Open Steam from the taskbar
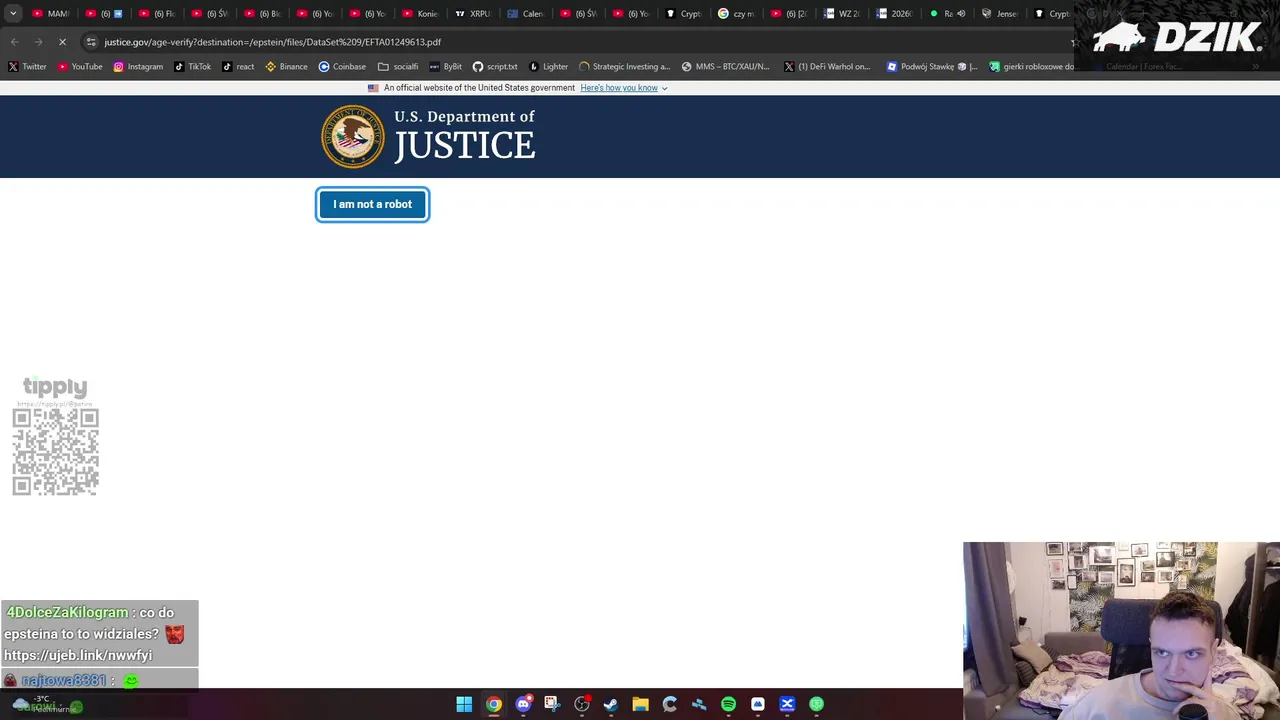 (611, 704)
